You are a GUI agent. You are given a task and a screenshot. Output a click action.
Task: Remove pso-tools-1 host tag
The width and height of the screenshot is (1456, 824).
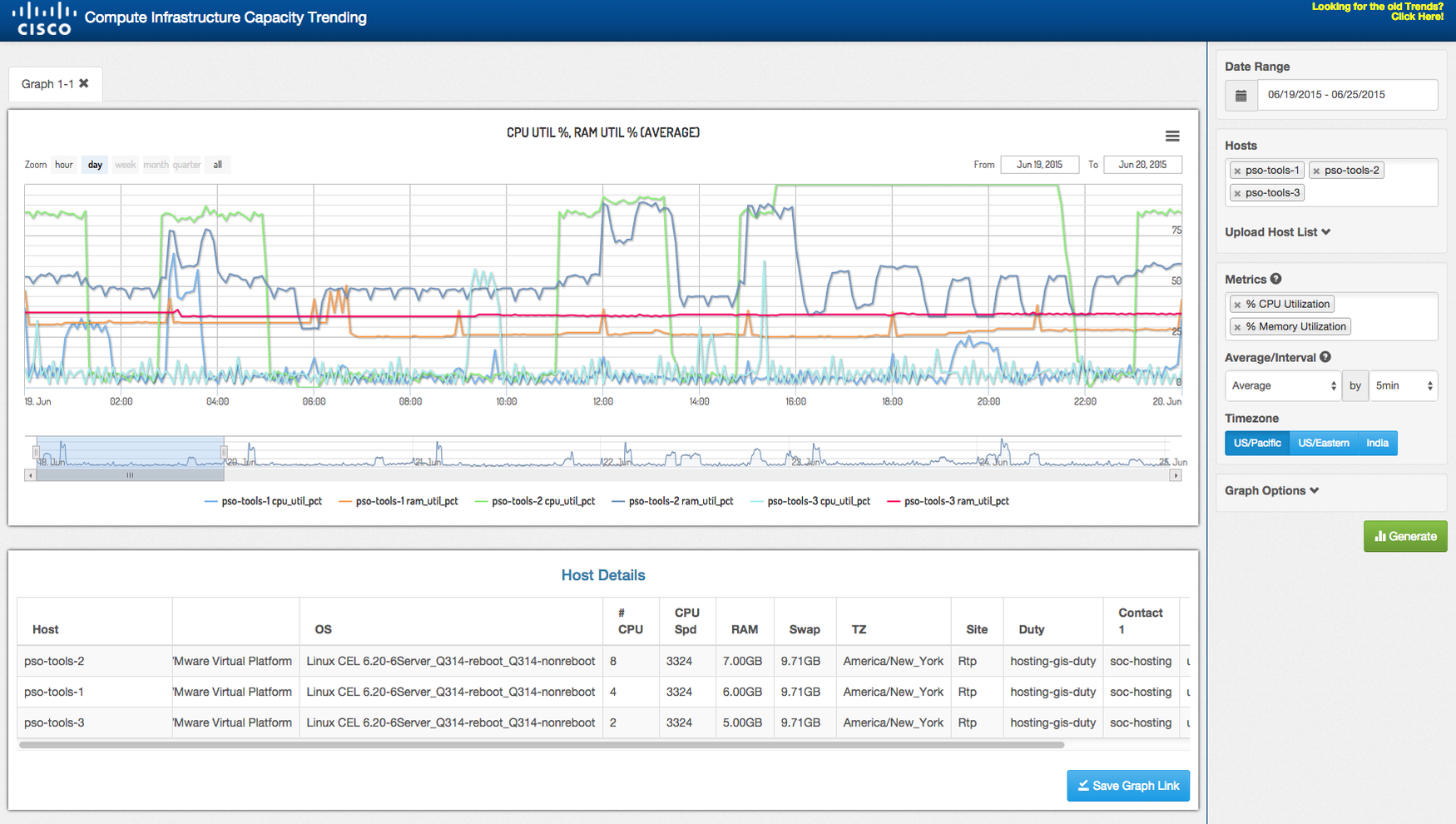click(x=1237, y=171)
